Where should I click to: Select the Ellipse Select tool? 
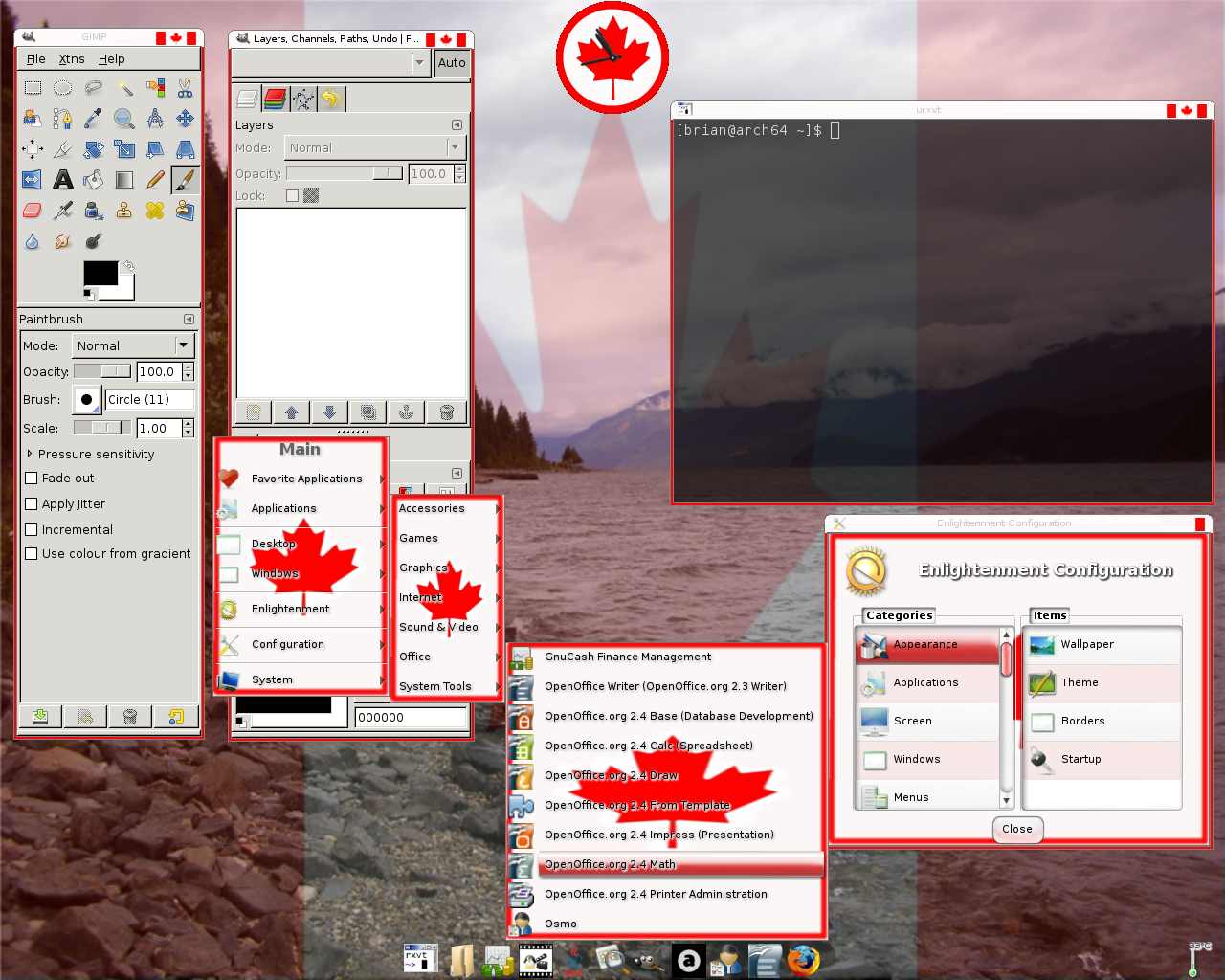click(x=63, y=88)
